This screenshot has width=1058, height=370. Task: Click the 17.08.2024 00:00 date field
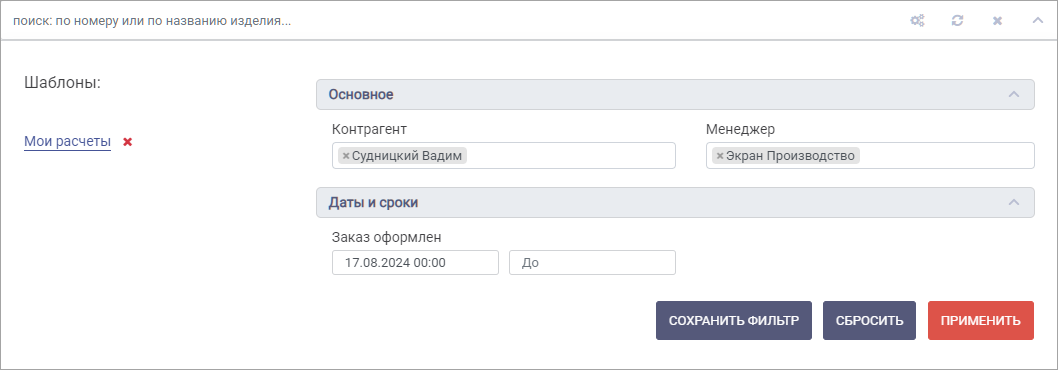pos(415,263)
